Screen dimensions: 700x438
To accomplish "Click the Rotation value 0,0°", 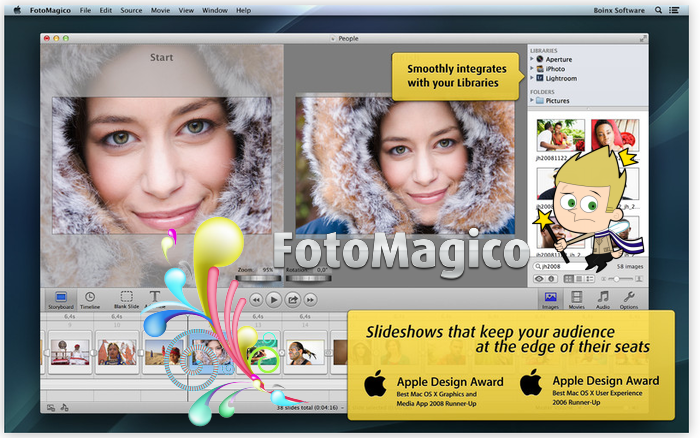I will [322, 270].
